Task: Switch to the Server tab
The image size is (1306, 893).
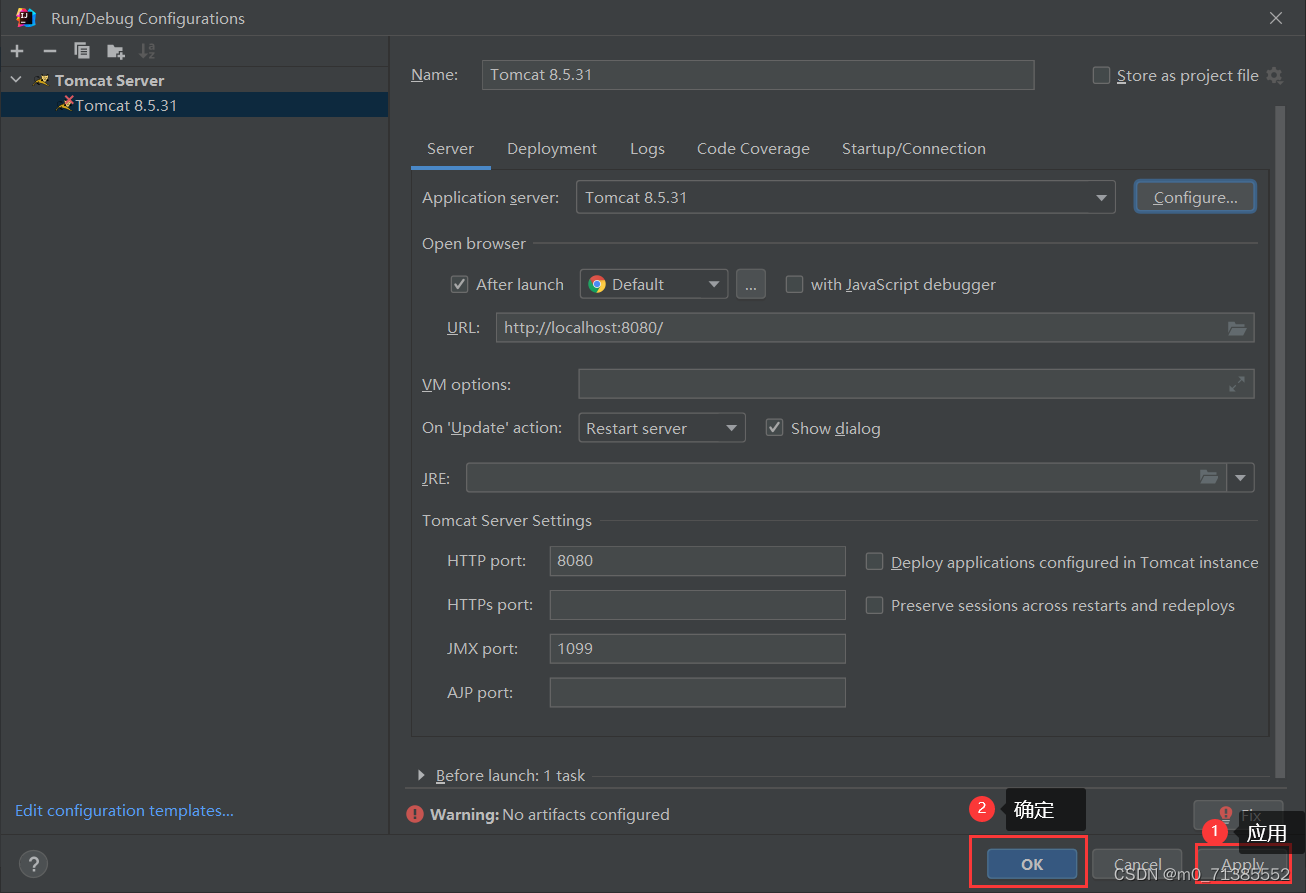Action: coord(450,149)
